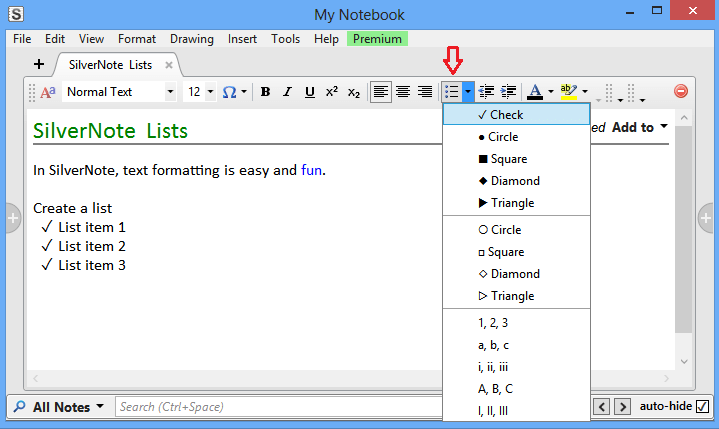This screenshot has height=429, width=719.
Task: Close the SilverNote Lists tab
Action: [x=169, y=65]
